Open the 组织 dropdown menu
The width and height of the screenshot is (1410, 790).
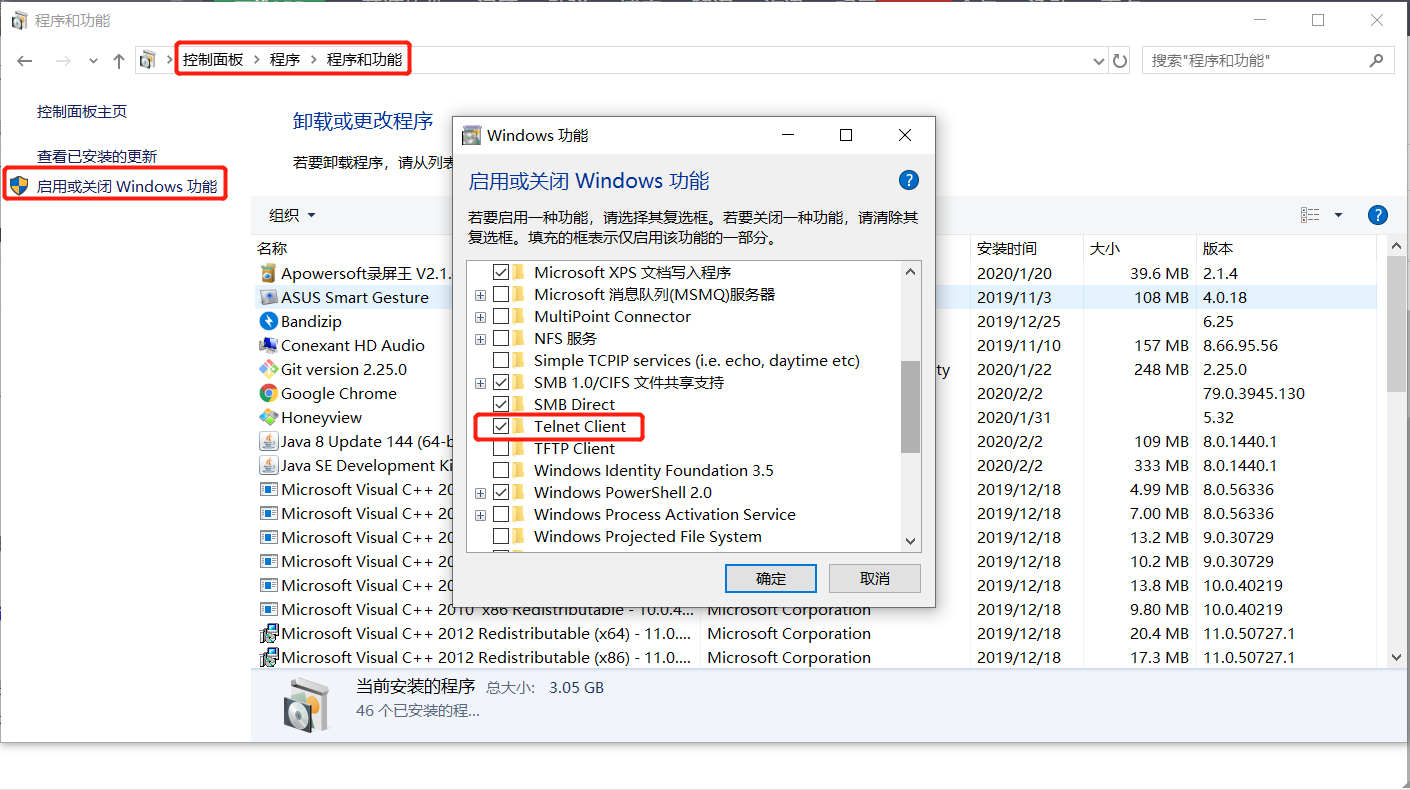[x=292, y=215]
